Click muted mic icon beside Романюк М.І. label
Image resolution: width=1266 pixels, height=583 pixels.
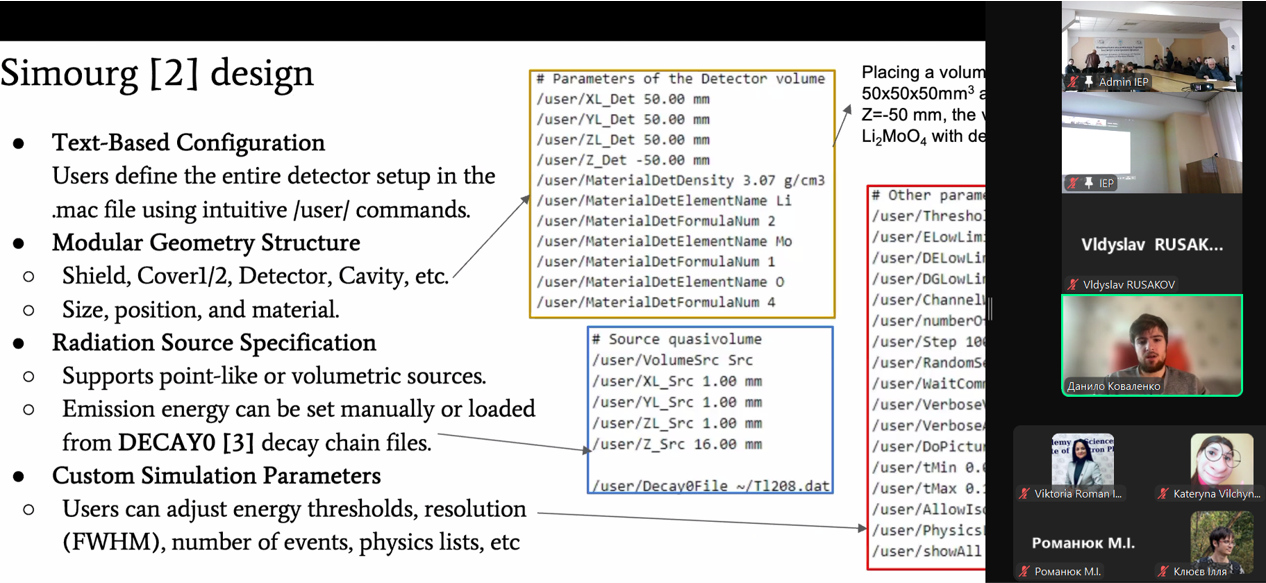(1025, 571)
